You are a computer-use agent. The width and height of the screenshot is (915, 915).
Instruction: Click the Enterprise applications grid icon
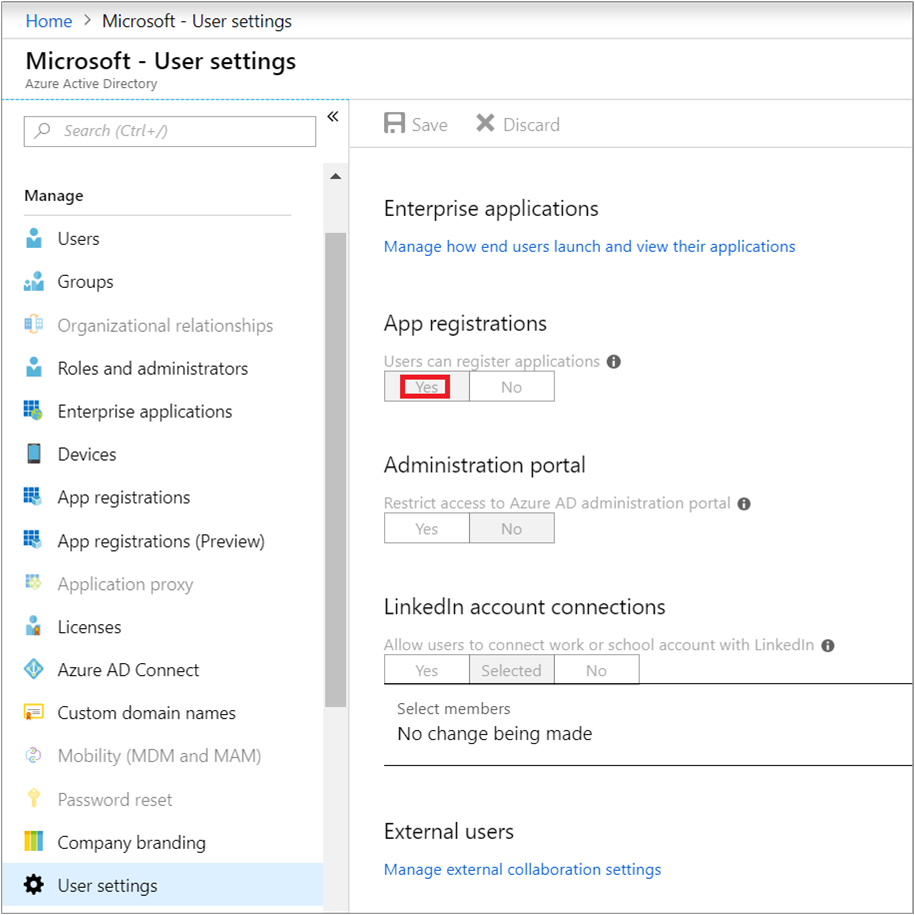tap(33, 410)
